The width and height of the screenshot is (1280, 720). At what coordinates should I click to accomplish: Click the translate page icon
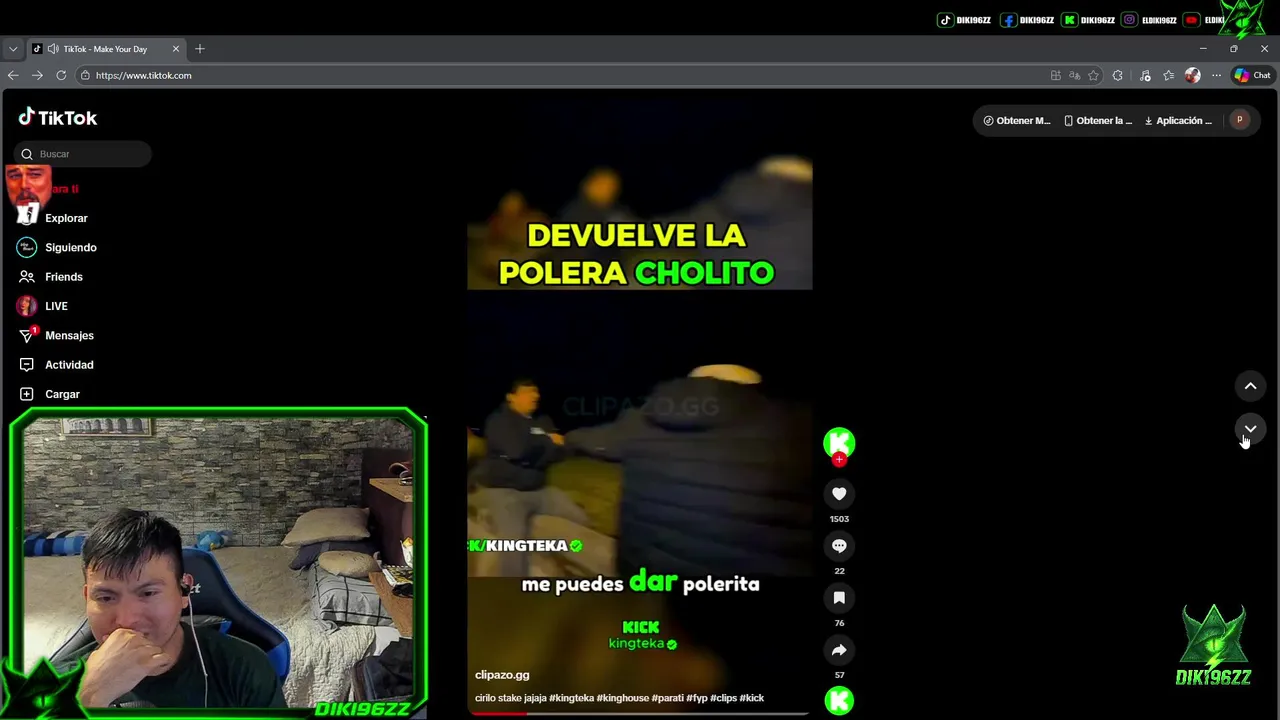pyautogui.click(x=1075, y=75)
